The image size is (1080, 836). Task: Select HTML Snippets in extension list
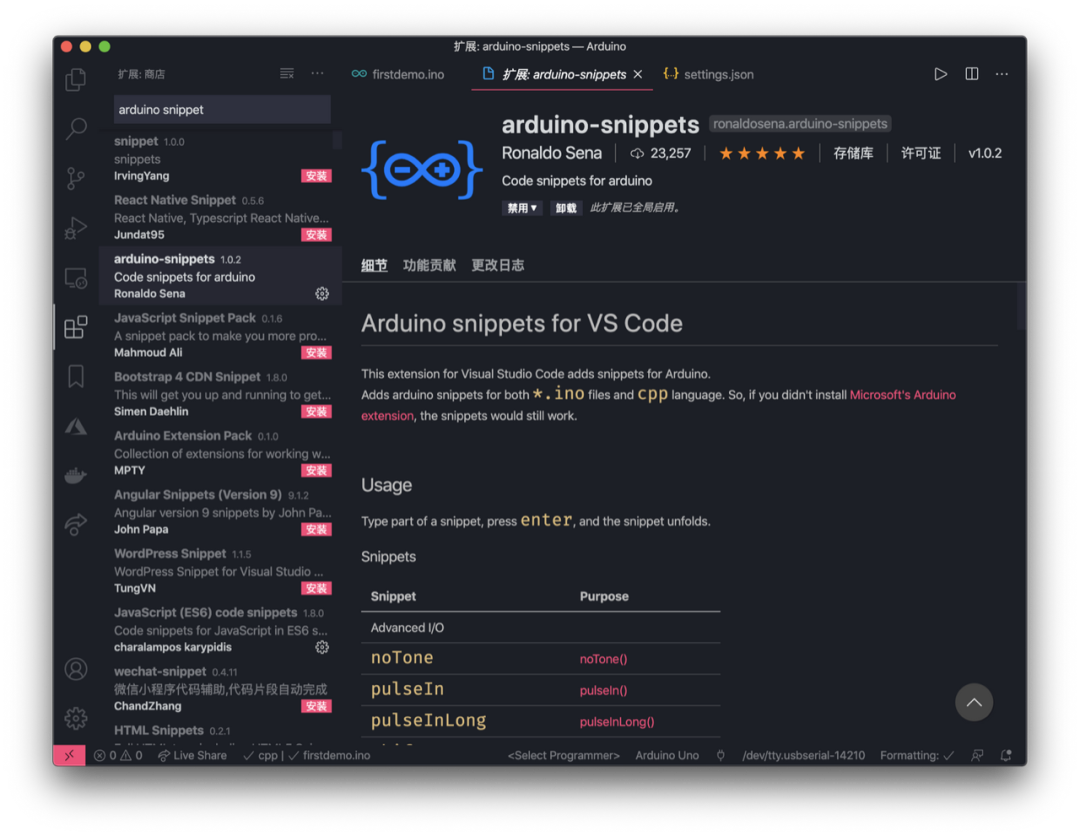(x=220, y=733)
